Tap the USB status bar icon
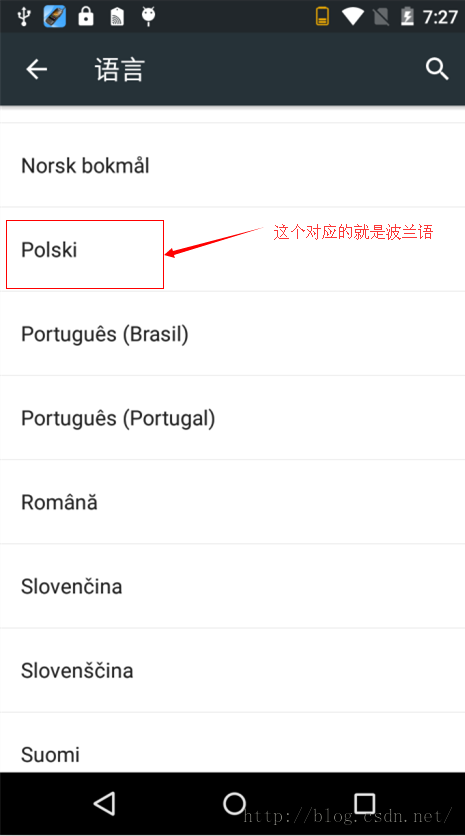 coord(23,16)
